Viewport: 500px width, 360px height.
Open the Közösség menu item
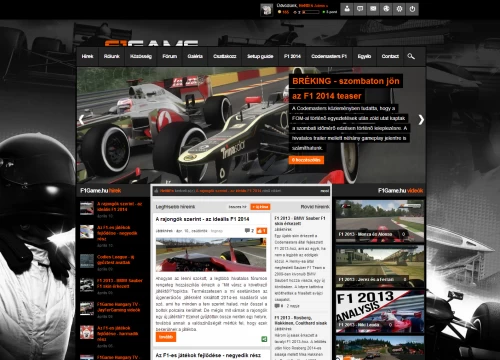coord(141,56)
